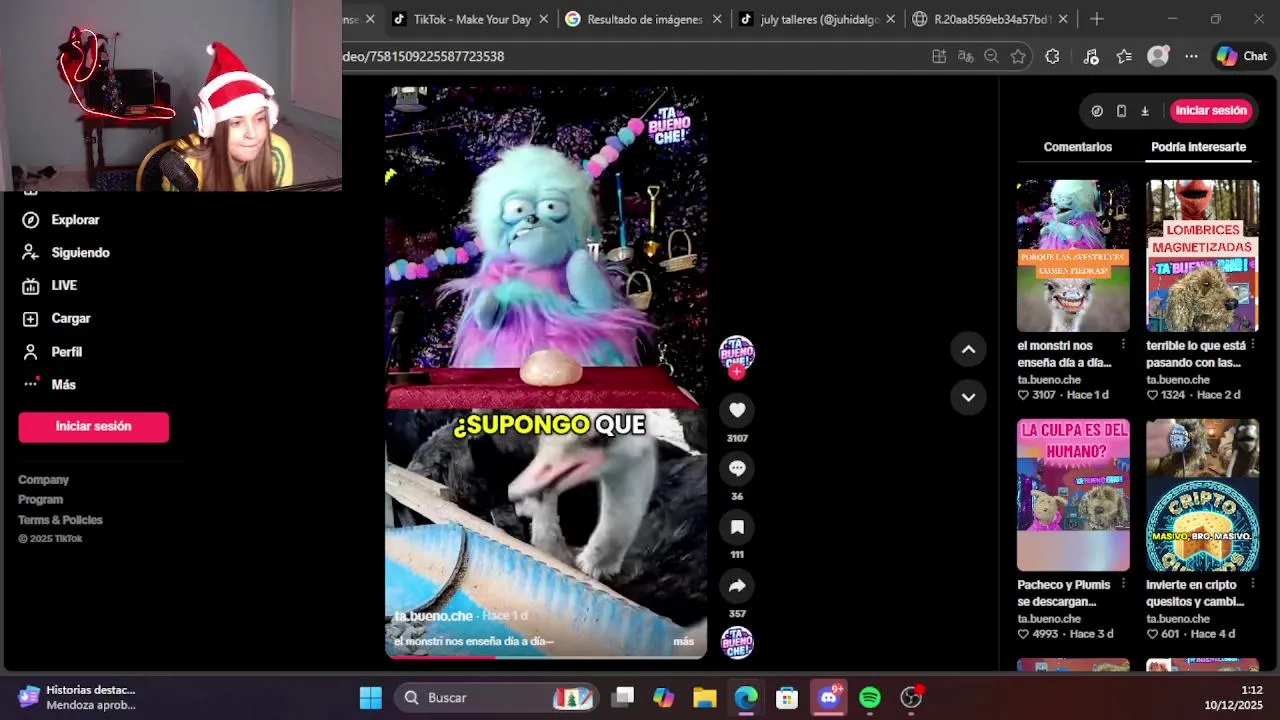Open 'LA CULPA ES DEL HUMANO?' thumbnail
Viewport: 1280px width, 720px height.
1073,495
